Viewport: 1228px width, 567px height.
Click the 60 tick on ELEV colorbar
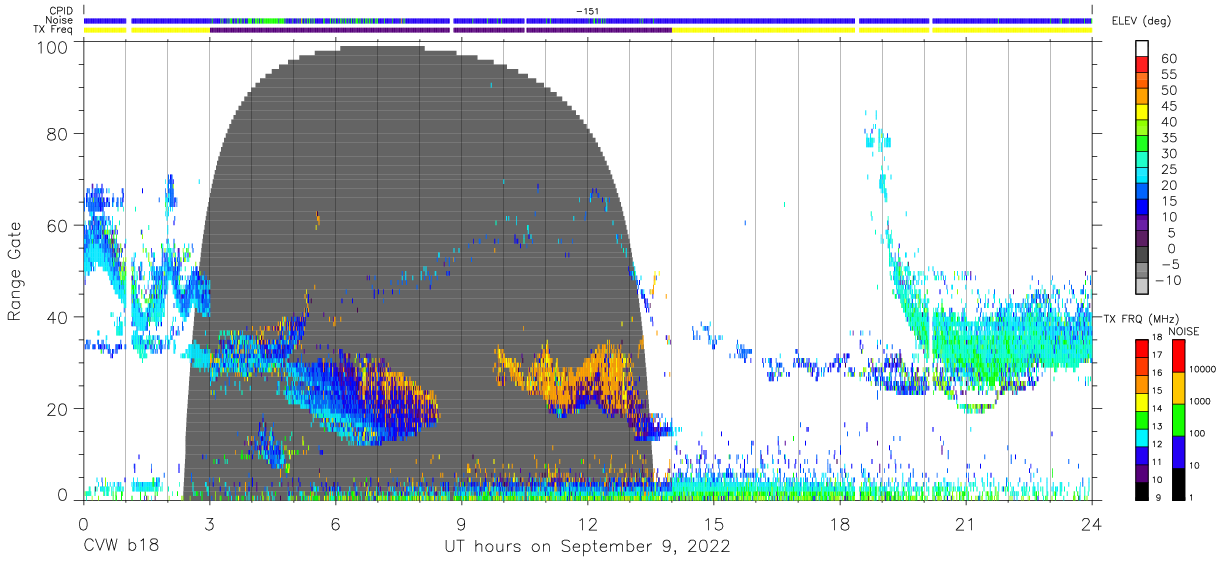(x=1168, y=59)
